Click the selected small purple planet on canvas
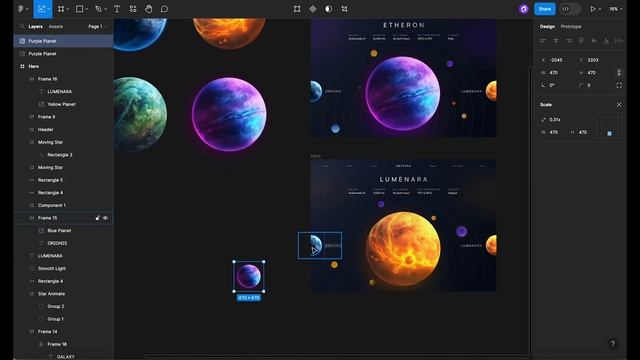The image size is (640, 360). (249, 276)
